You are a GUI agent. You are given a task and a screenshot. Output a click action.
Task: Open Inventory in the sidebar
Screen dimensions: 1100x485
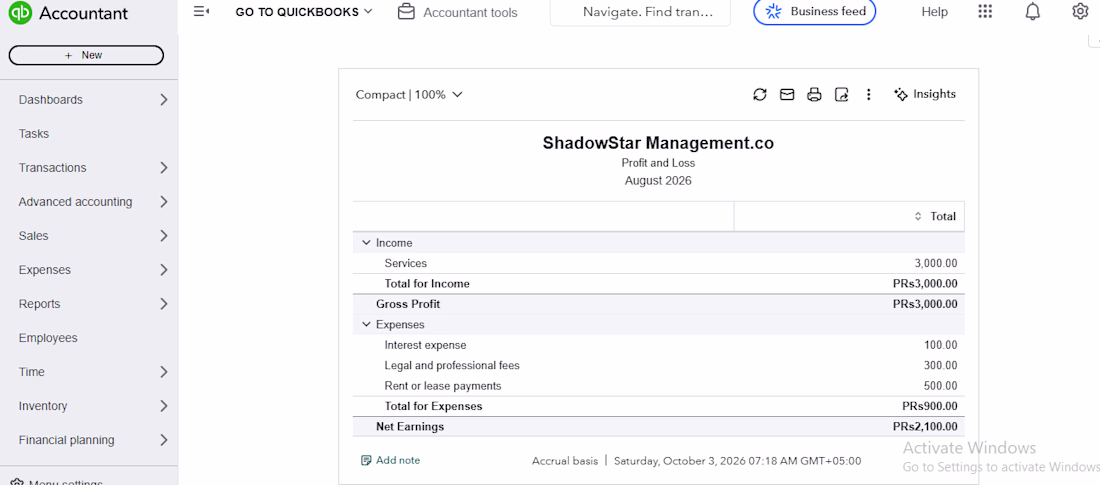(43, 406)
